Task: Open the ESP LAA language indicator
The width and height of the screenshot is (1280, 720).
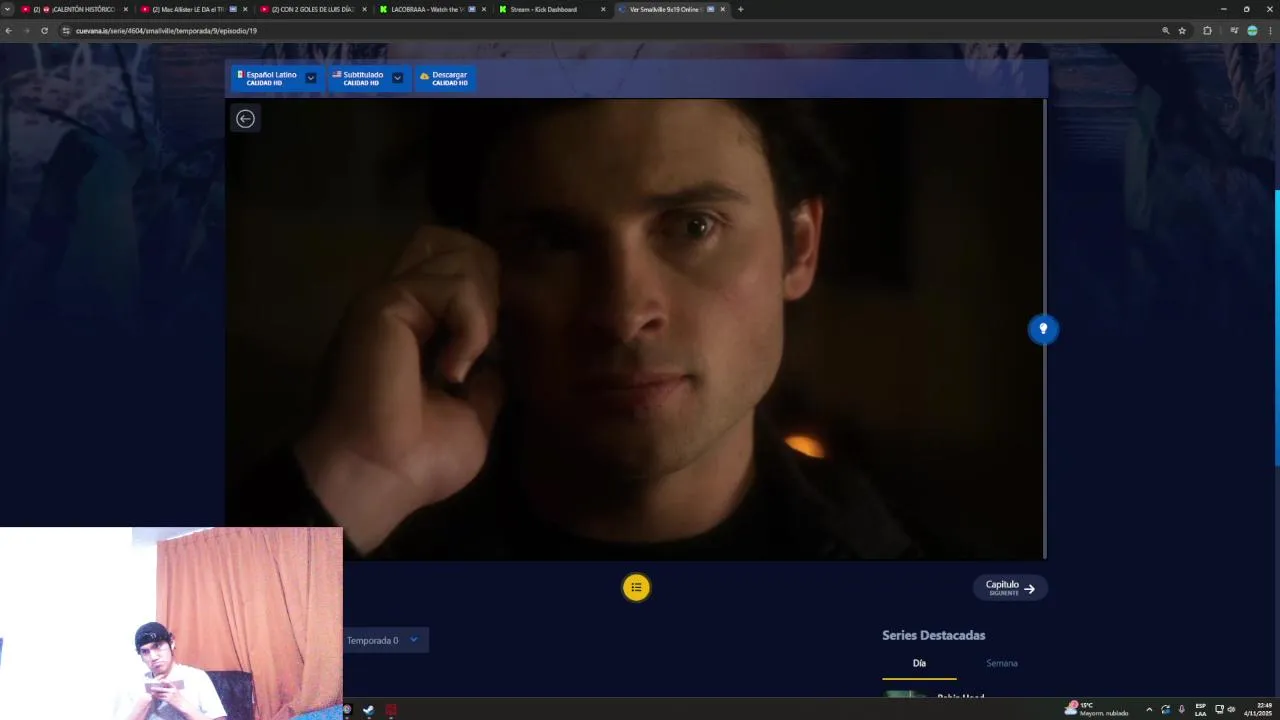Action: [x=1200, y=710]
